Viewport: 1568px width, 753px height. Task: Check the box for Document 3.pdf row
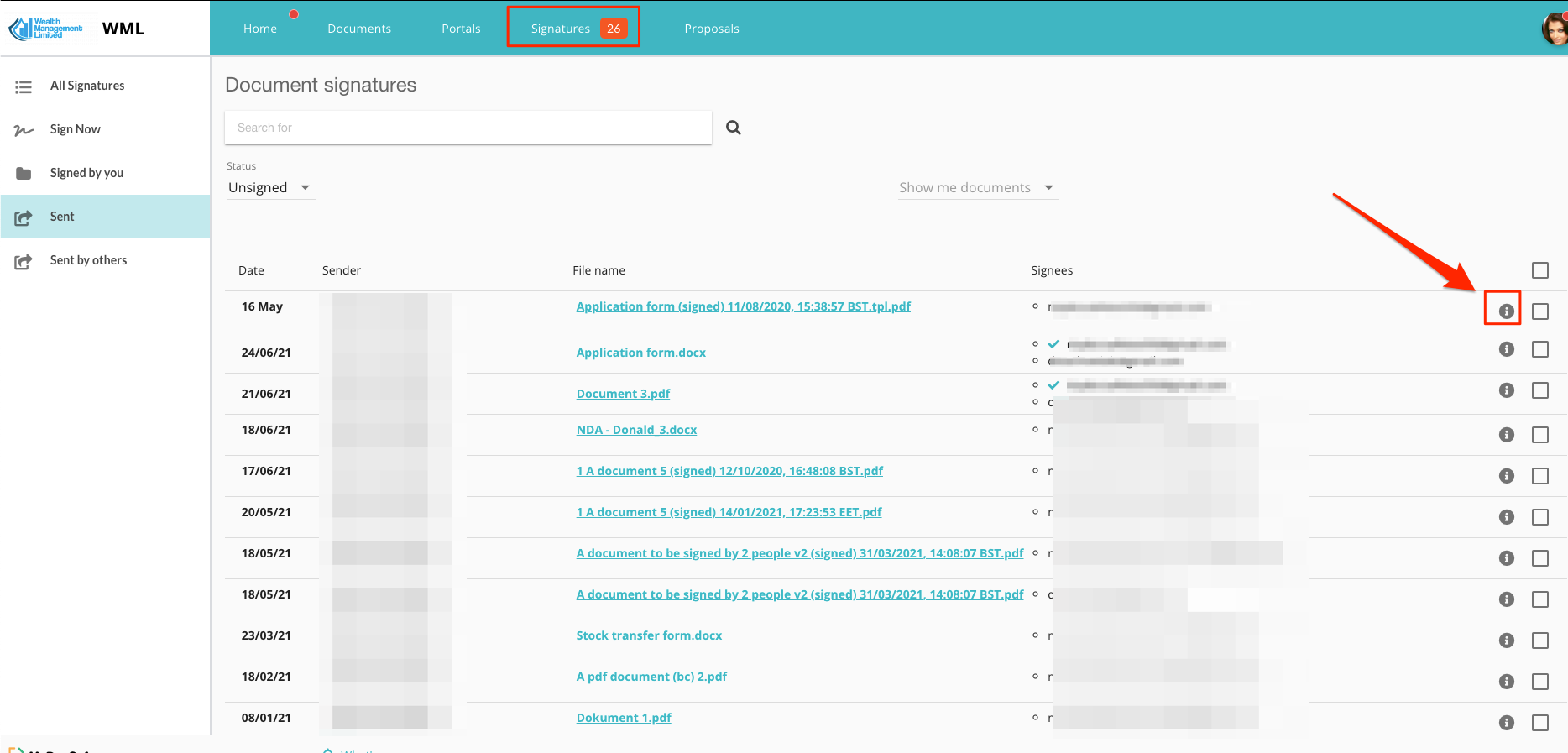coord(1539,390)
